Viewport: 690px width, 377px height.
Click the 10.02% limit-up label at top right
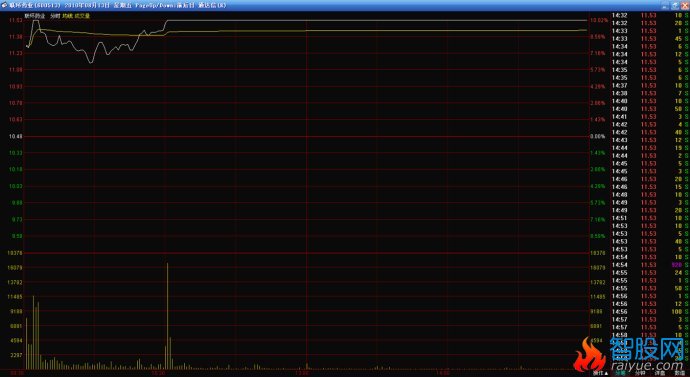(599, 20)
